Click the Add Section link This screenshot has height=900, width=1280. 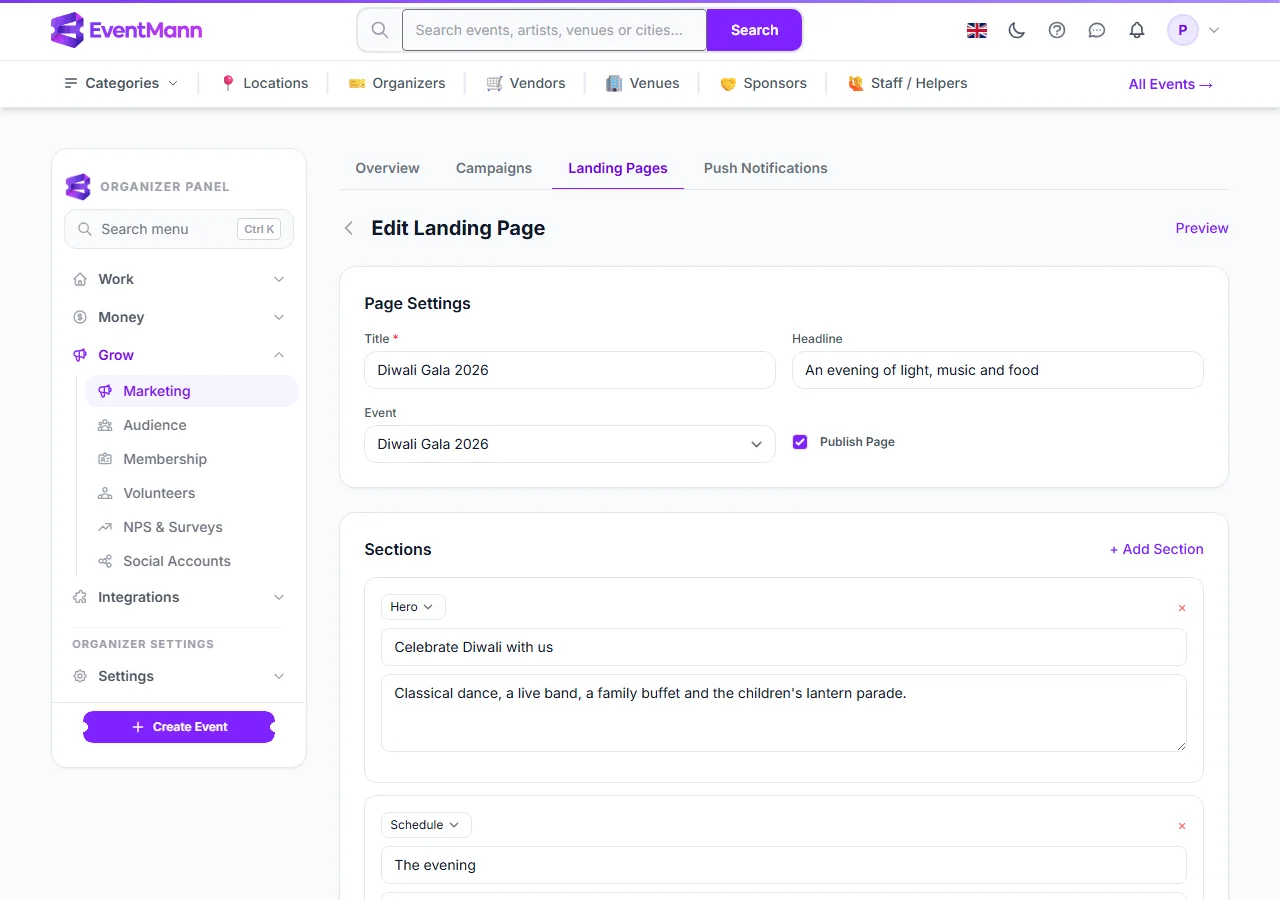[1156, 549]
